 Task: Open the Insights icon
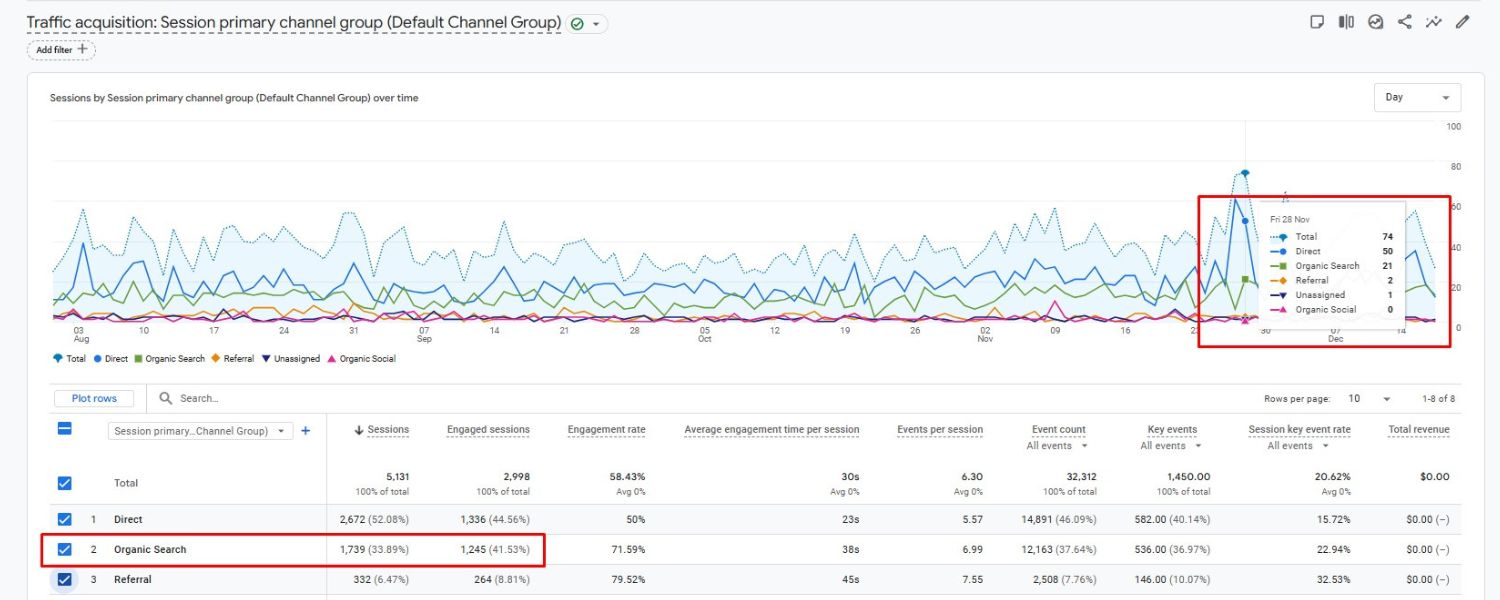[x=1376, y=22]
